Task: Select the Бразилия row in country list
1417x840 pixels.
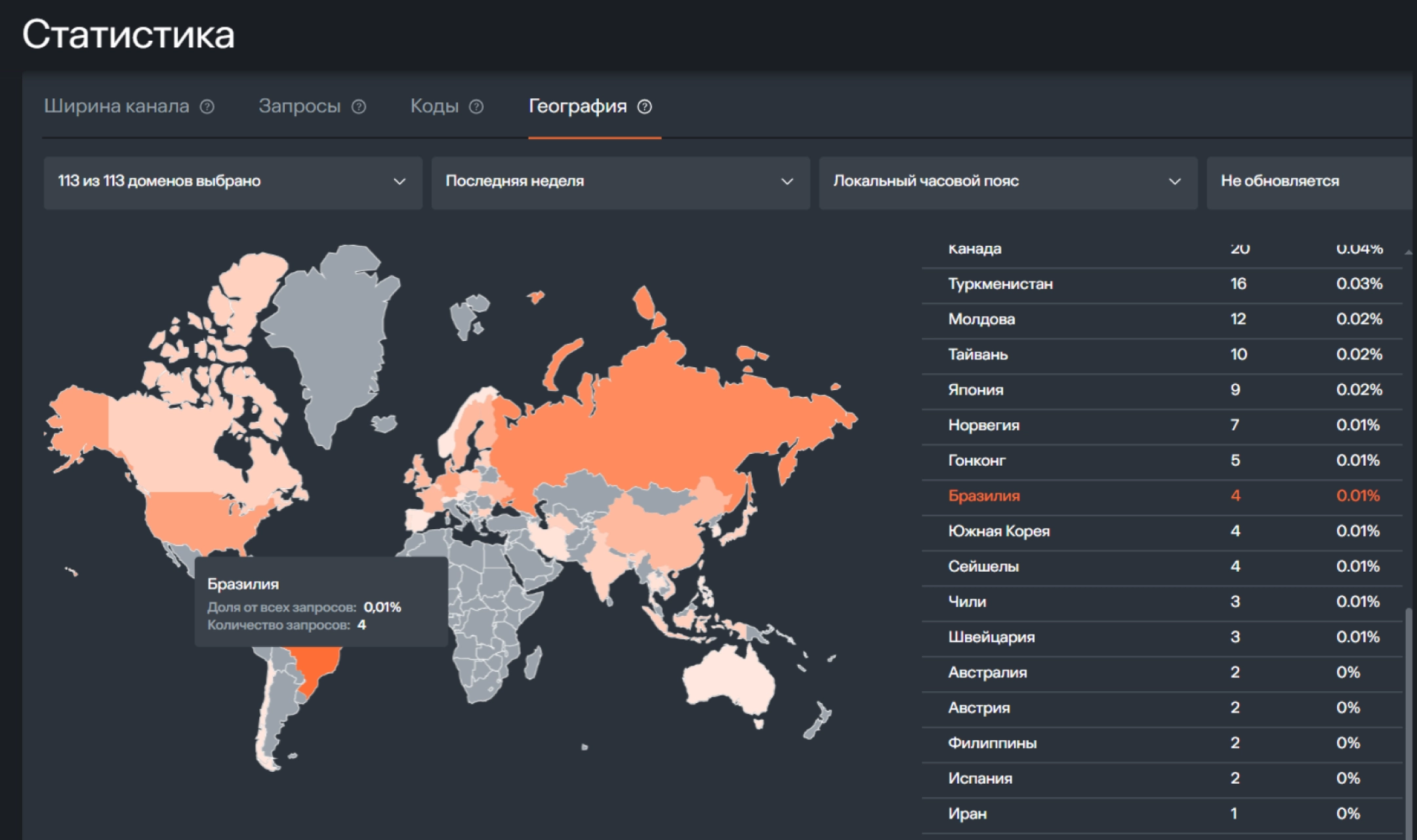Action: click(x=1162, y=496)
